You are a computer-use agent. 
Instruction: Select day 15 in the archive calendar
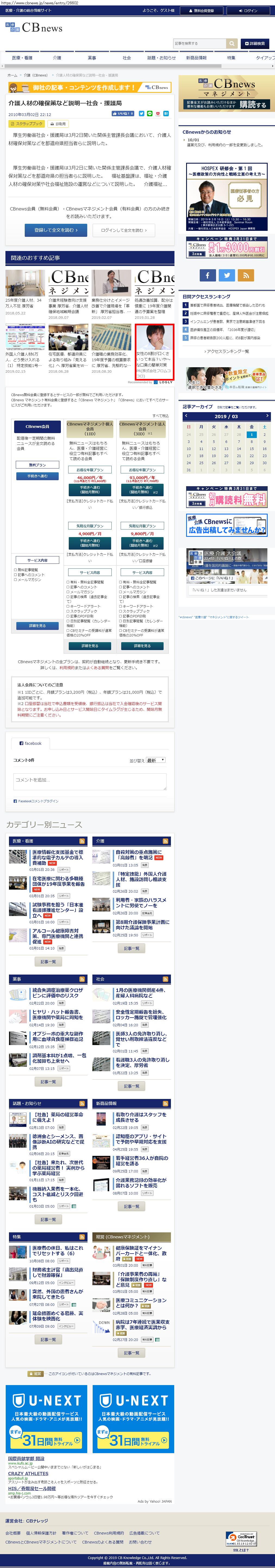[251, 449]
